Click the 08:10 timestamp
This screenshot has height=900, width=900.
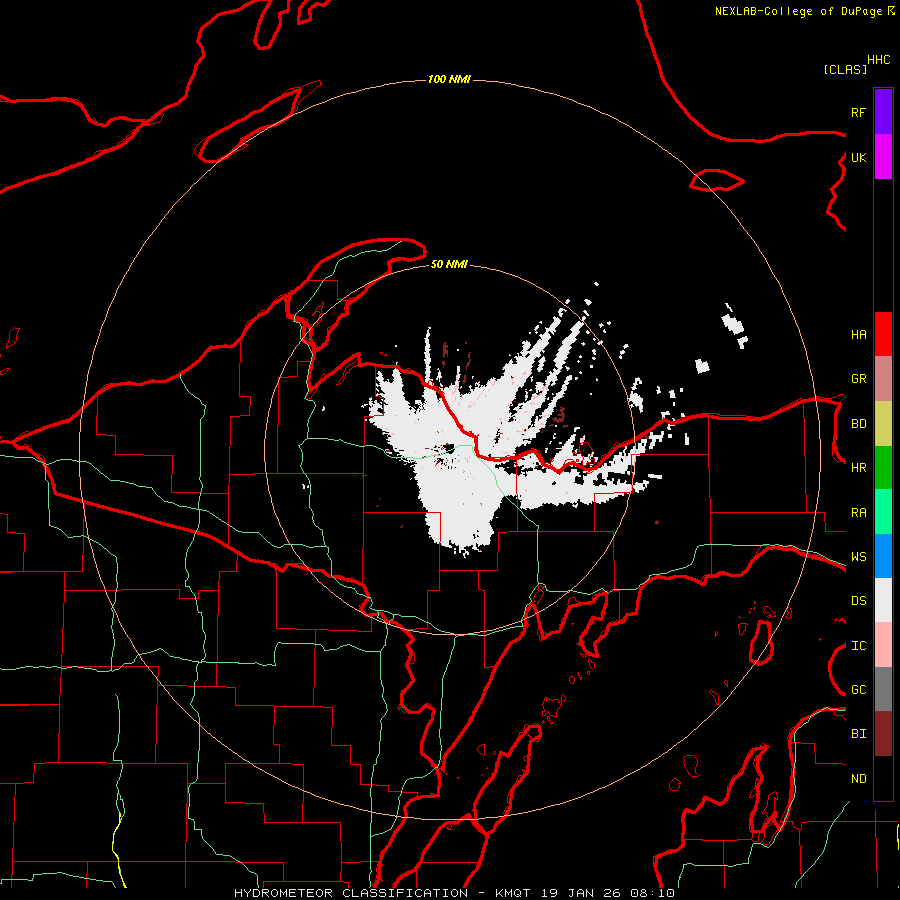(x=651, y=893)
